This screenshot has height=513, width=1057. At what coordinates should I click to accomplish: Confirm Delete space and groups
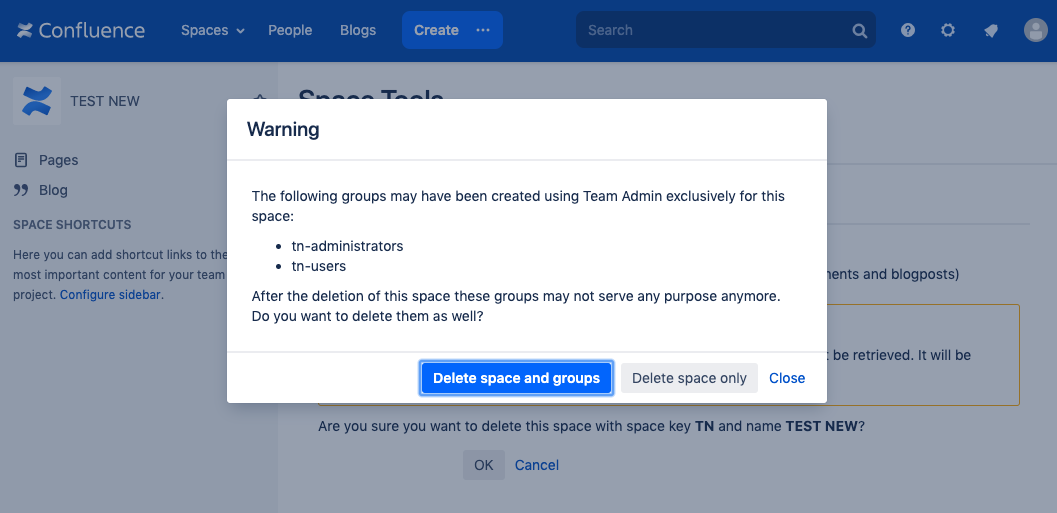point(516,378)
